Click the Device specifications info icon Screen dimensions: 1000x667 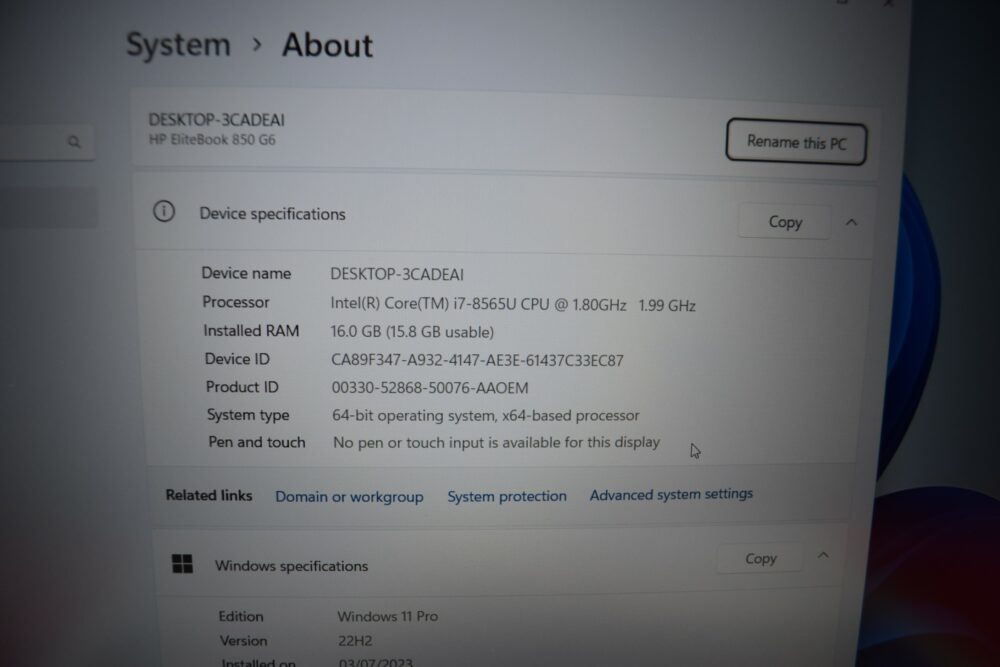tap(164, 211)
